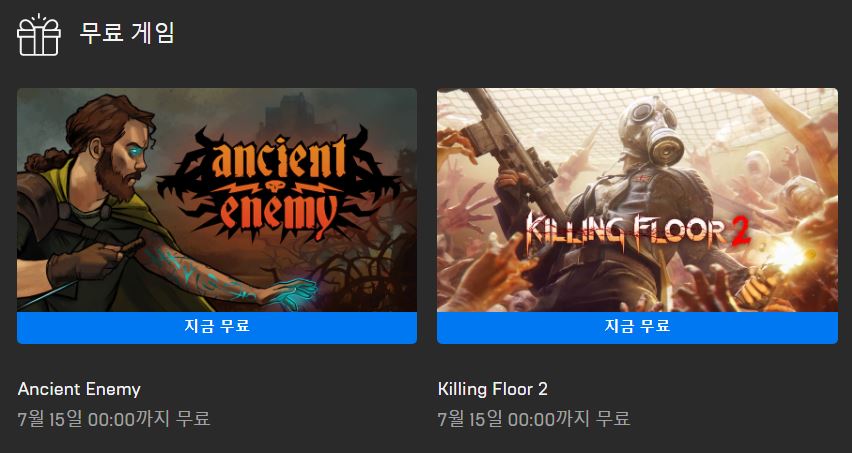
Task: Select the Killing Floor 2 title text
Action: point(493,389)
